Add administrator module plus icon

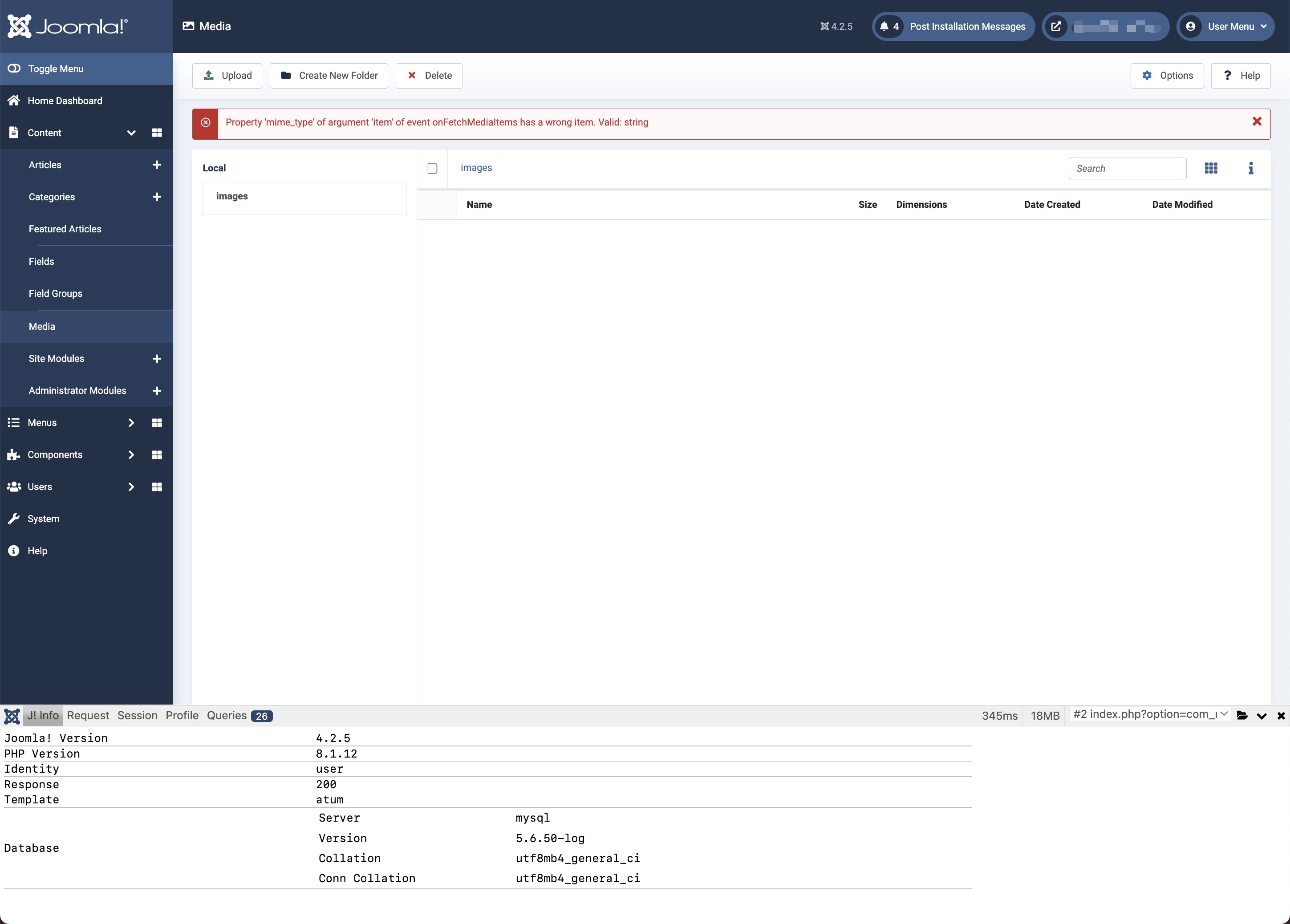pyautogui.click(x=157, y=390)
